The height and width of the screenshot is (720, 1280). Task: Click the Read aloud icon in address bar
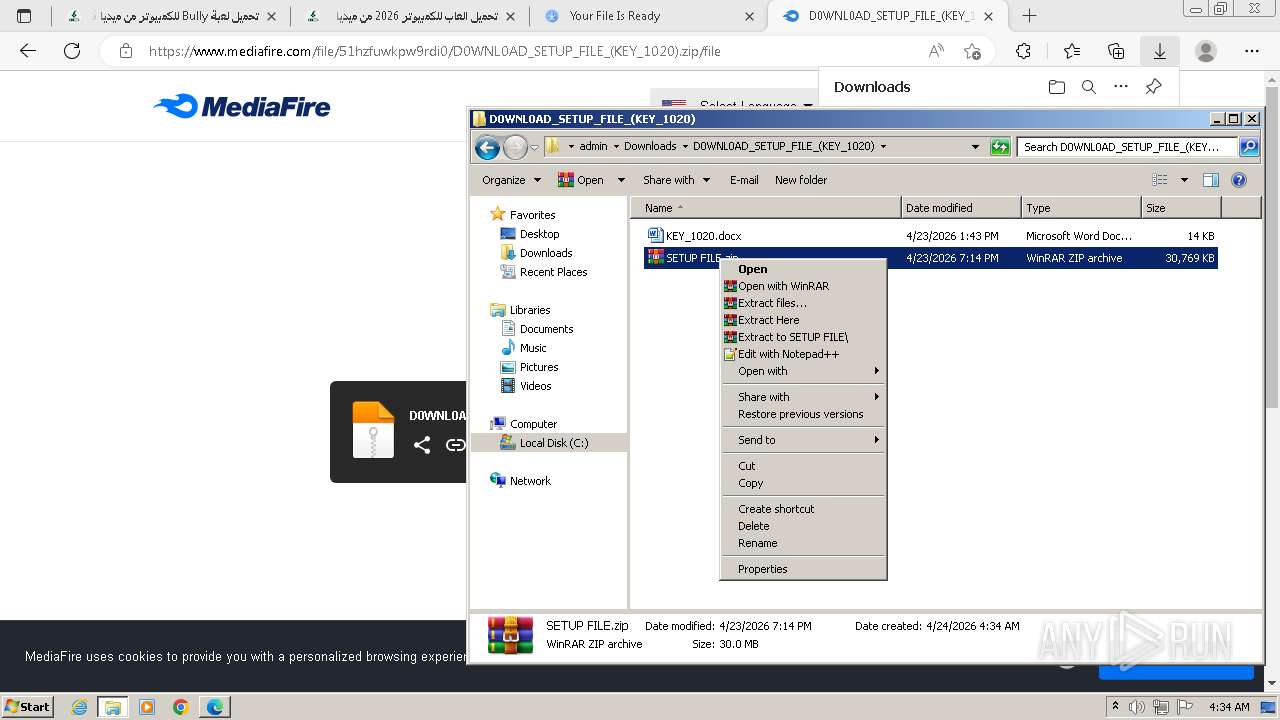click(x=936, y=51)
